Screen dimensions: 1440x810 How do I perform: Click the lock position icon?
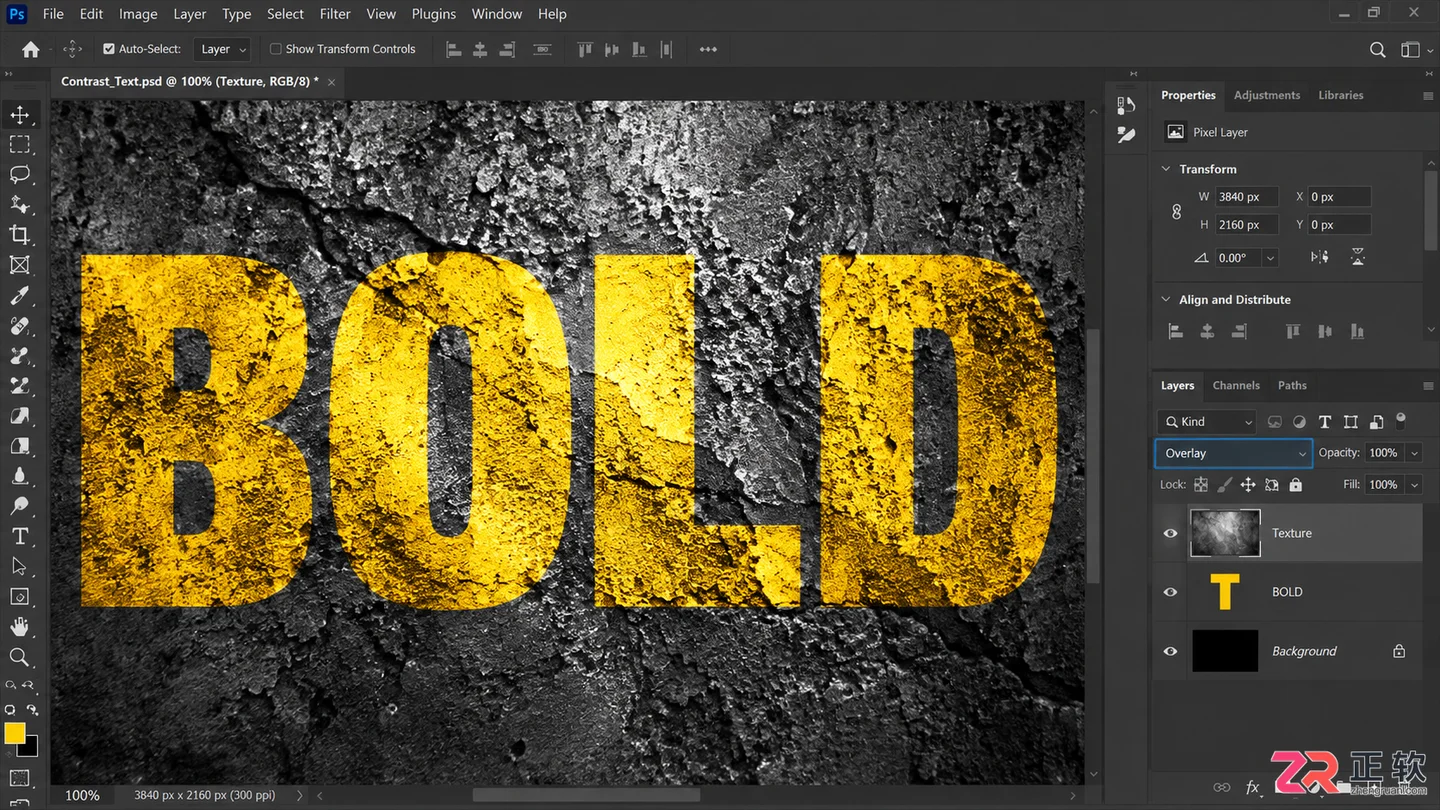click(1248, 485)
